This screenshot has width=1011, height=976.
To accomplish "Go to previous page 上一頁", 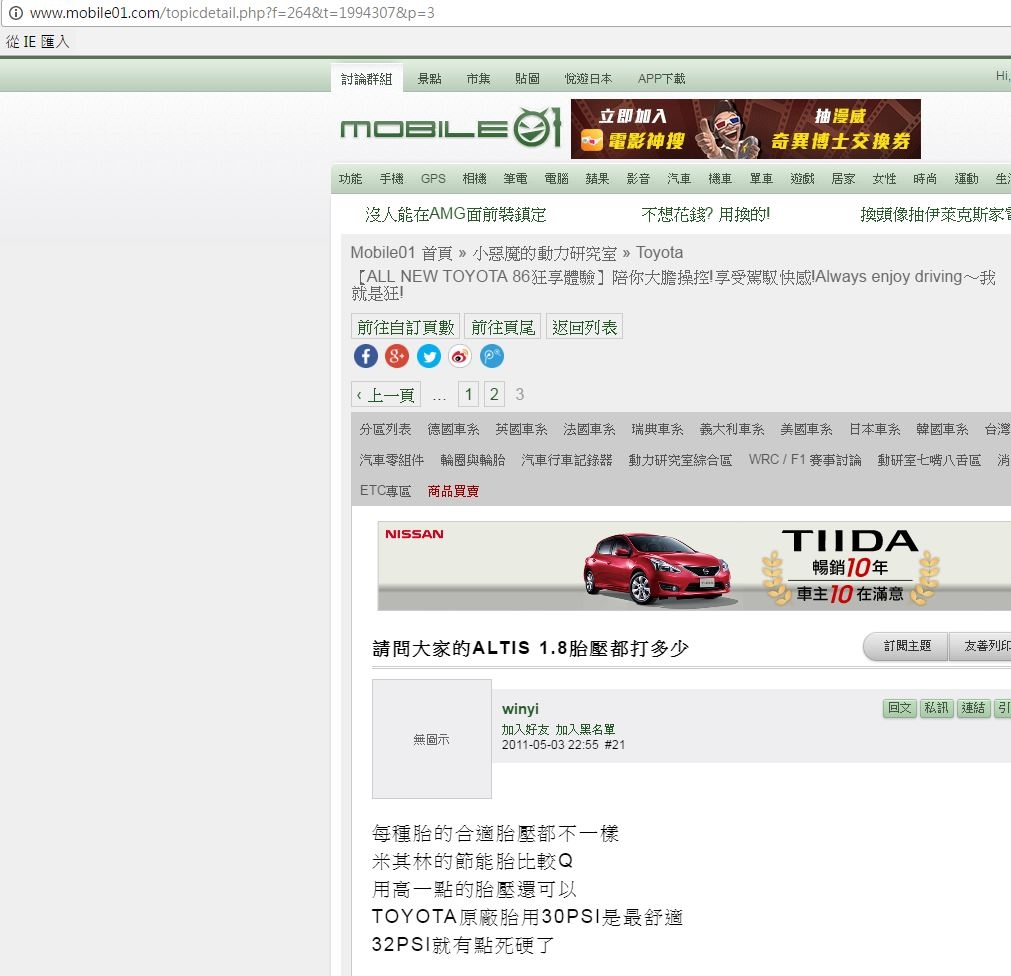I will point(386,395).
